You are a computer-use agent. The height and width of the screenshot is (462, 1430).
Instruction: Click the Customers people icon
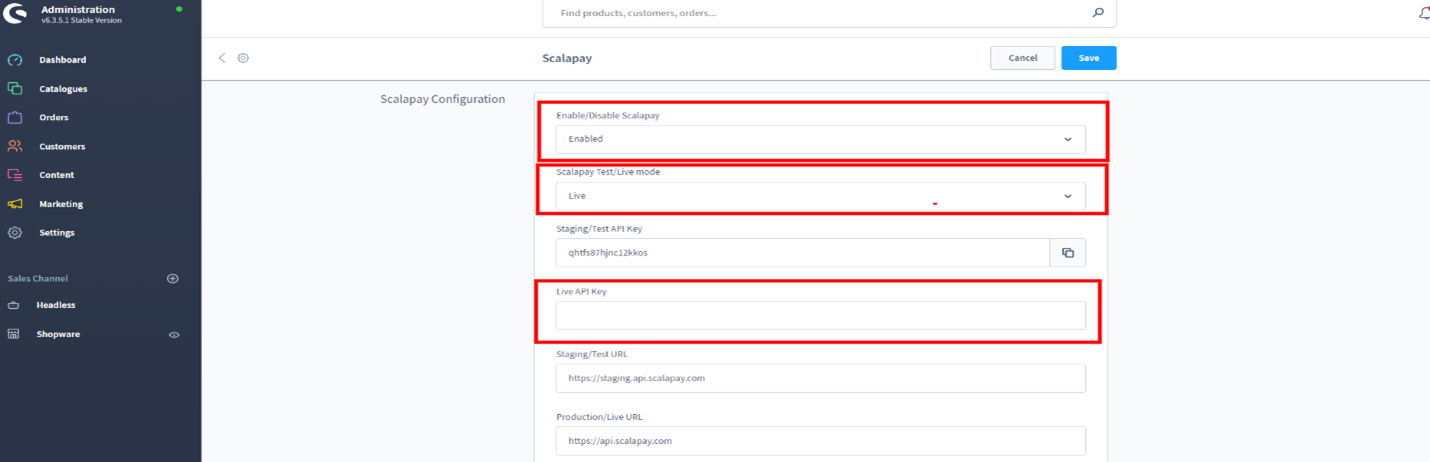pyautogui.click(x=15, y=146)
